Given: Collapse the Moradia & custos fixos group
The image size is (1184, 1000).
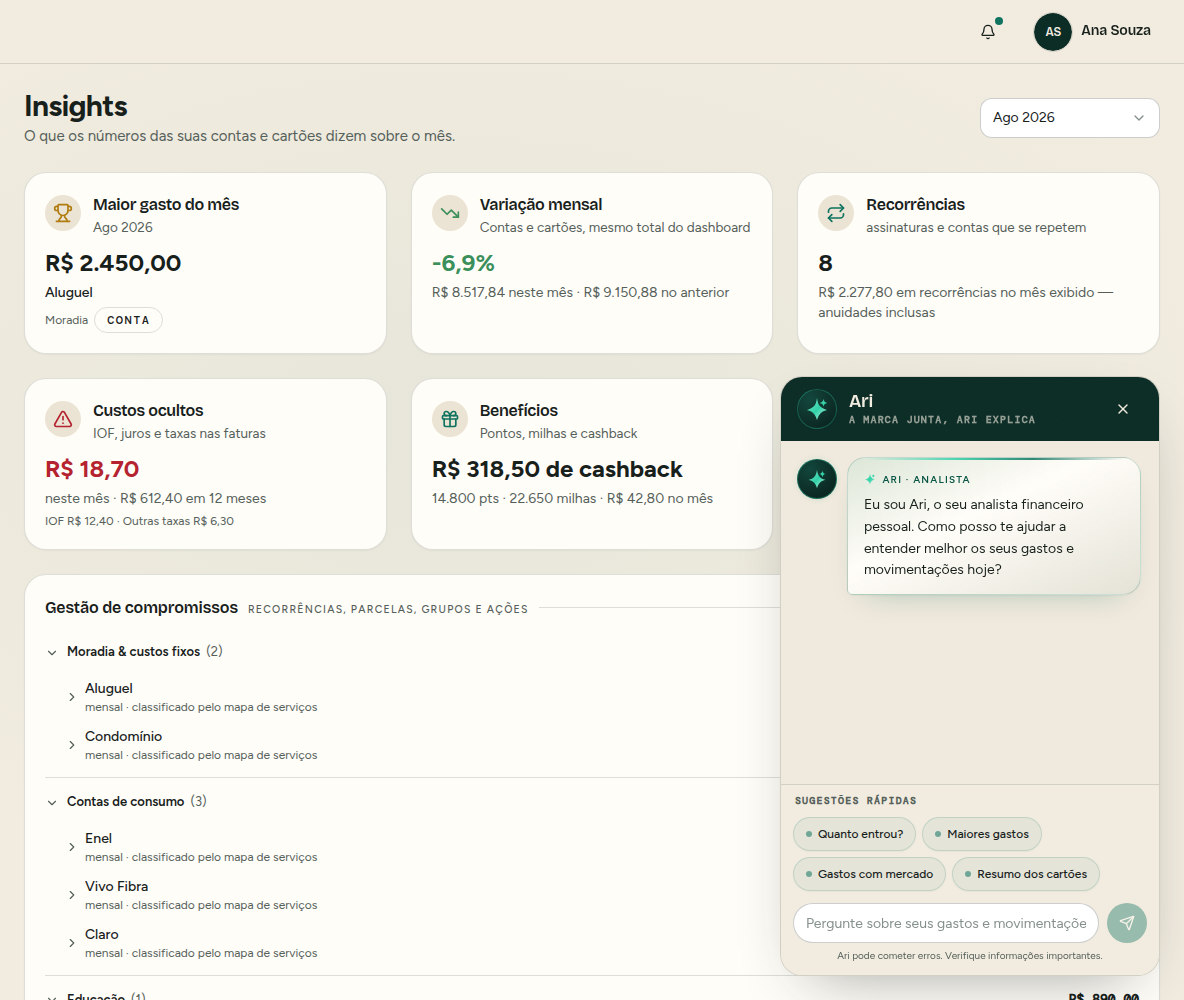Looking at the screenshot, I should click(x=52, y=652).
